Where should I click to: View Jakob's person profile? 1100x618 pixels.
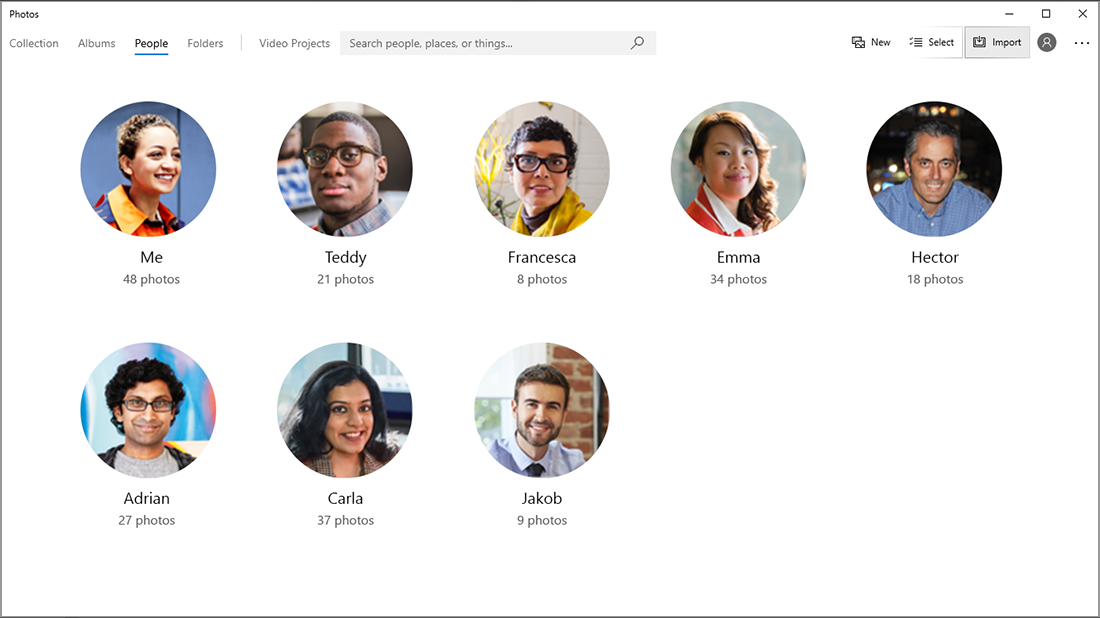541,409
